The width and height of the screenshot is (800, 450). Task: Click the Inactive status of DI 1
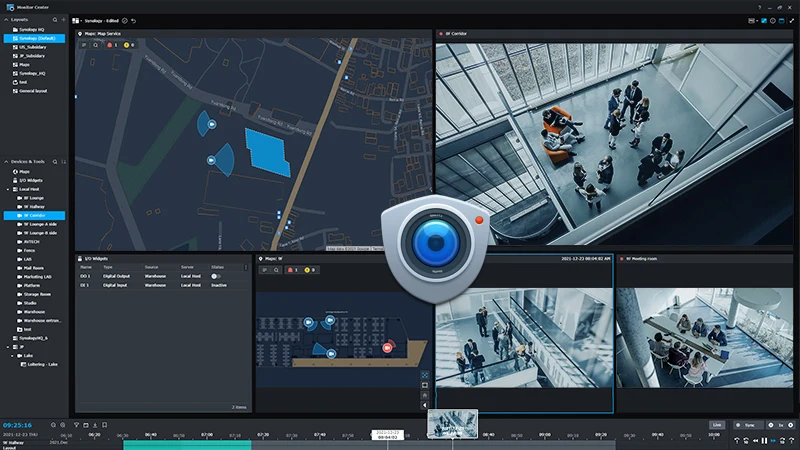[x=219, y=285]
